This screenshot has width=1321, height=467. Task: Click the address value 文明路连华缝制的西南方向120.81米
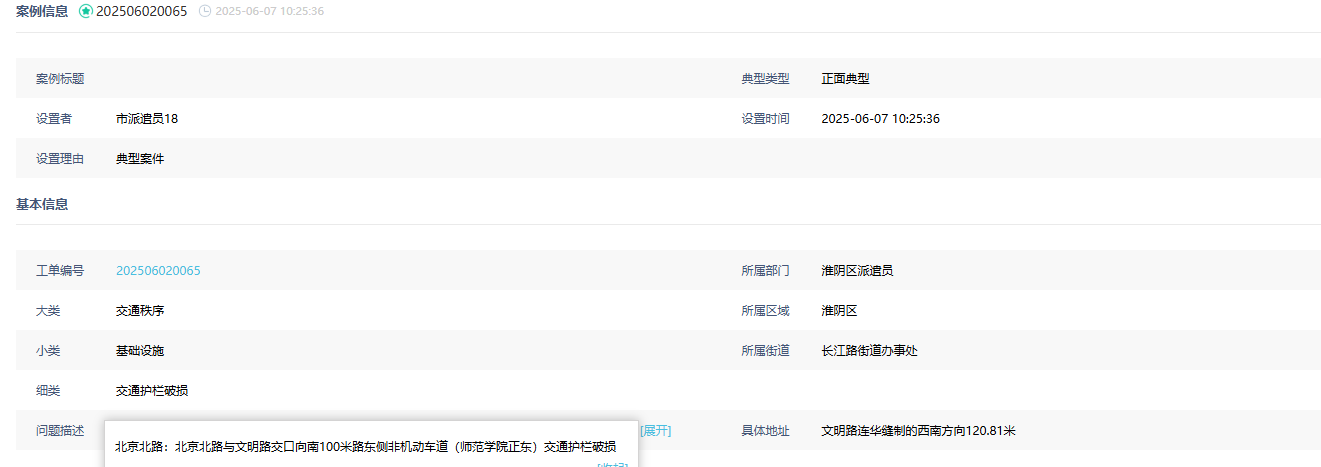(x=919, y=431)
